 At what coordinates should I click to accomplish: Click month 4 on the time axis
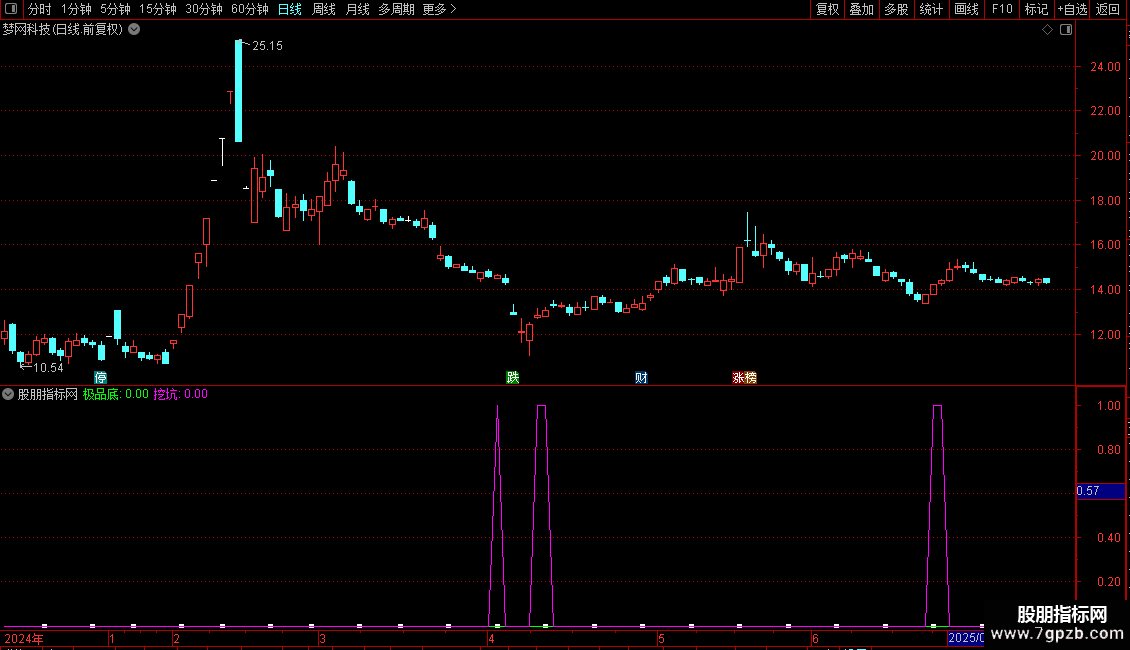coord(491,638)
